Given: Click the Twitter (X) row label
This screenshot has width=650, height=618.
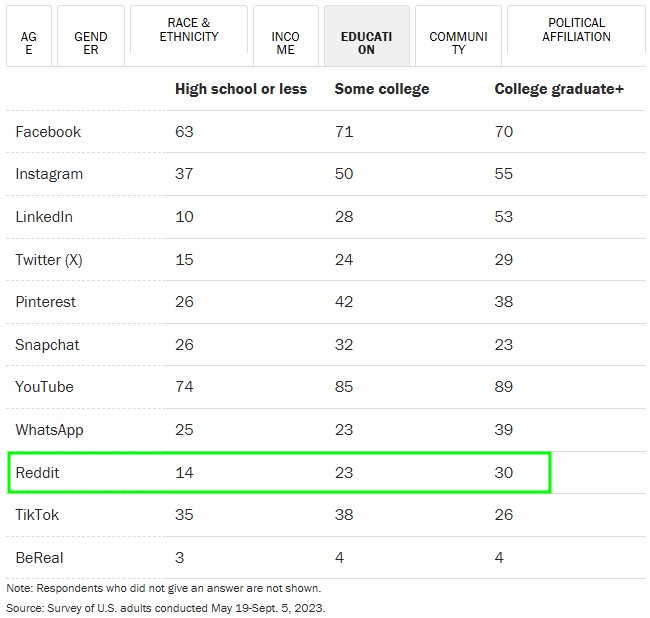Looking at the screenshot, I should click(x=51, y=260).
